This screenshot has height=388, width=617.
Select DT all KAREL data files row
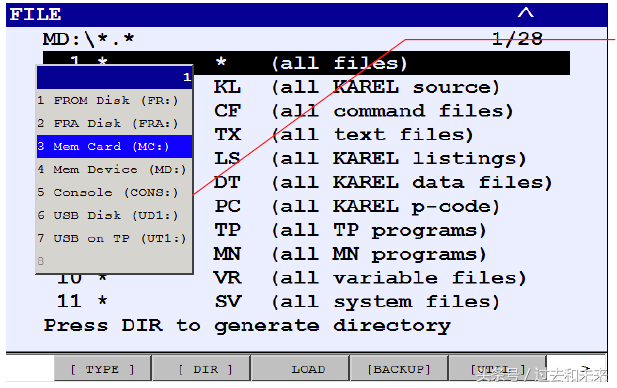[382, 183]
